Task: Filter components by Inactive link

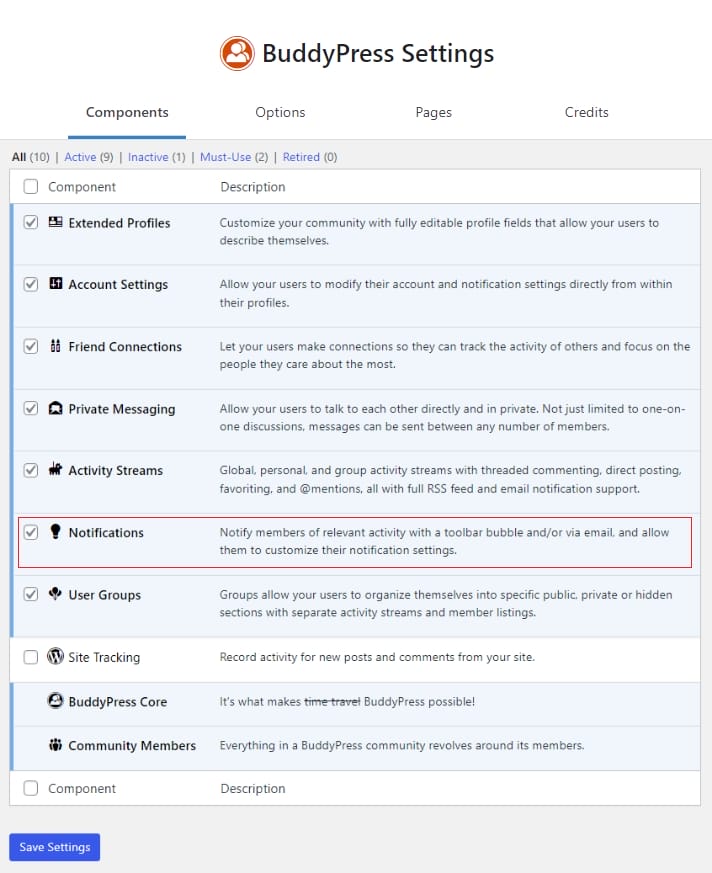Action: (x=148, y=157)
